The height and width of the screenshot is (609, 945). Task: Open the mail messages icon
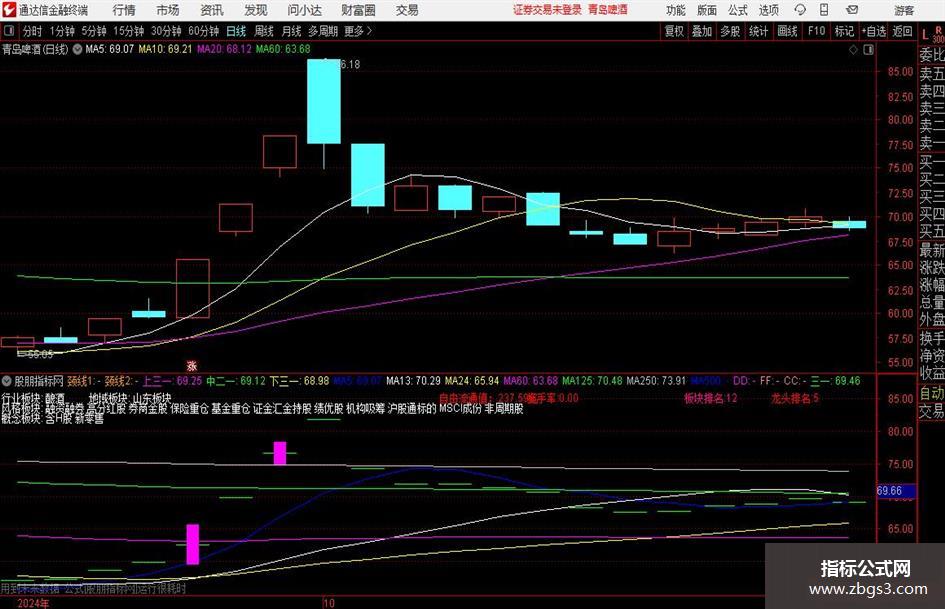click(x=852, y=10)
